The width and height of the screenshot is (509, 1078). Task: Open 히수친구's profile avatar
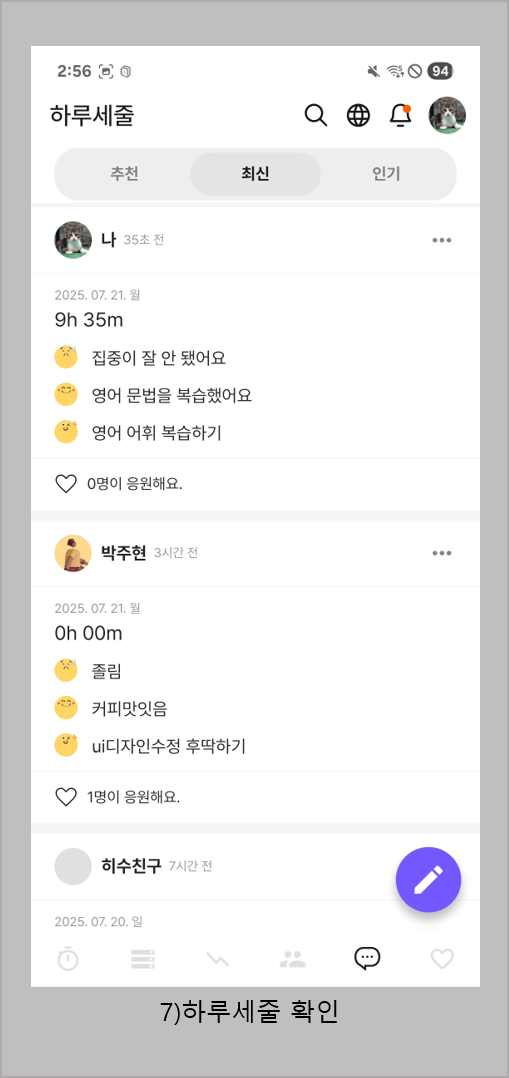[73, 866]
